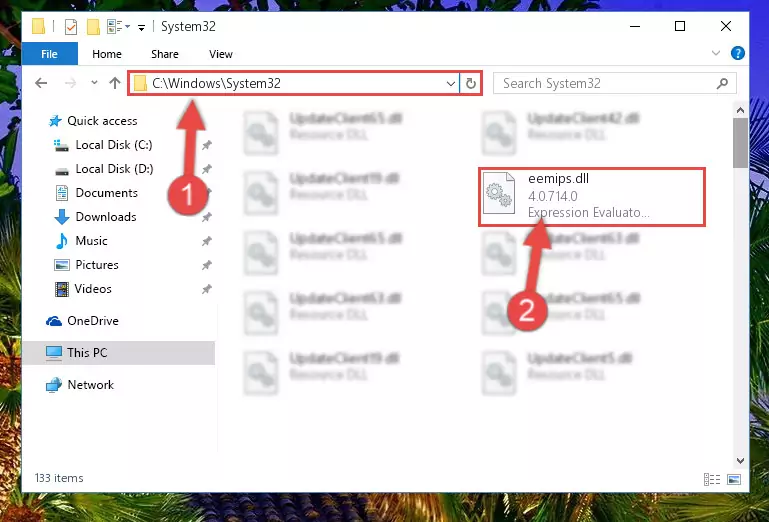Open the File menu

(x=49, y=54)
